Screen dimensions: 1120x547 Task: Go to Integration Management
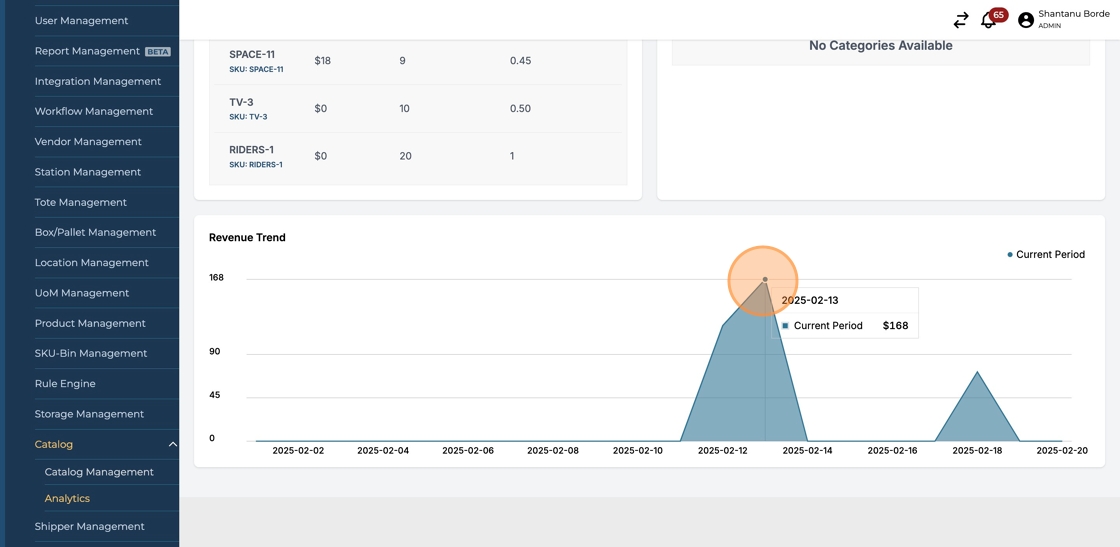coord(97,81)
